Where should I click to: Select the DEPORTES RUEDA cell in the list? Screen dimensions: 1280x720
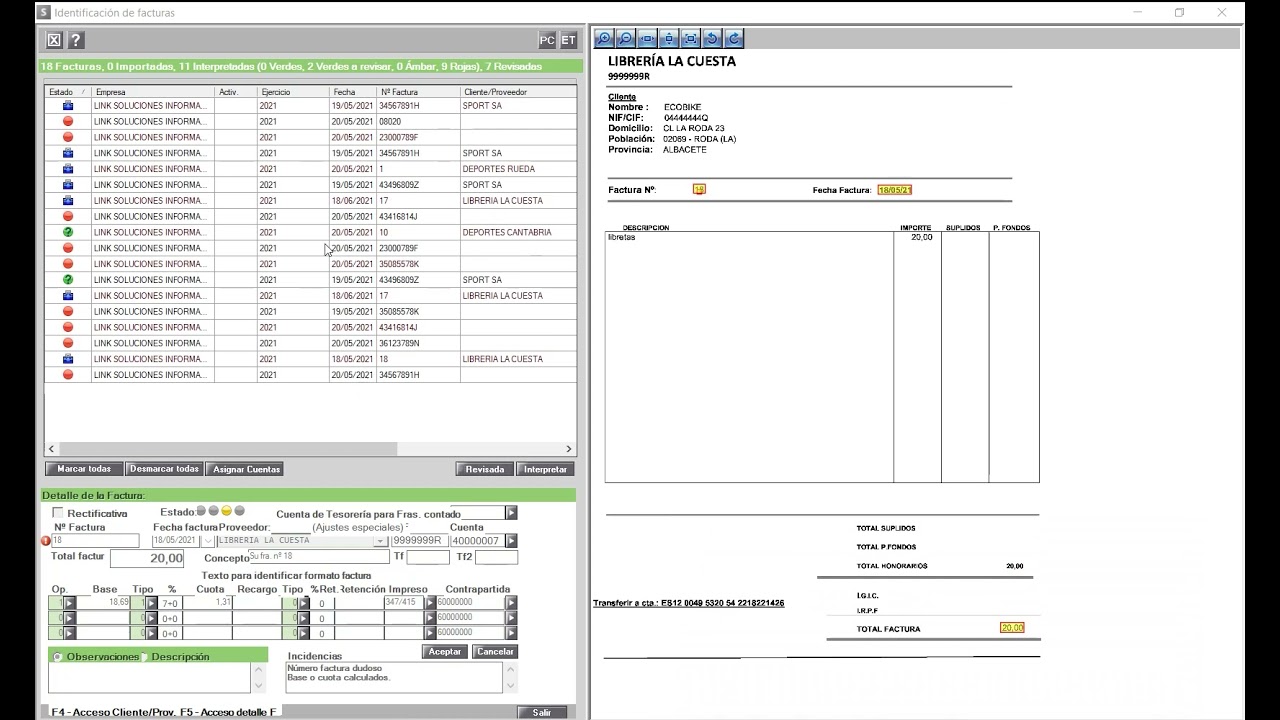click(518, 169)
